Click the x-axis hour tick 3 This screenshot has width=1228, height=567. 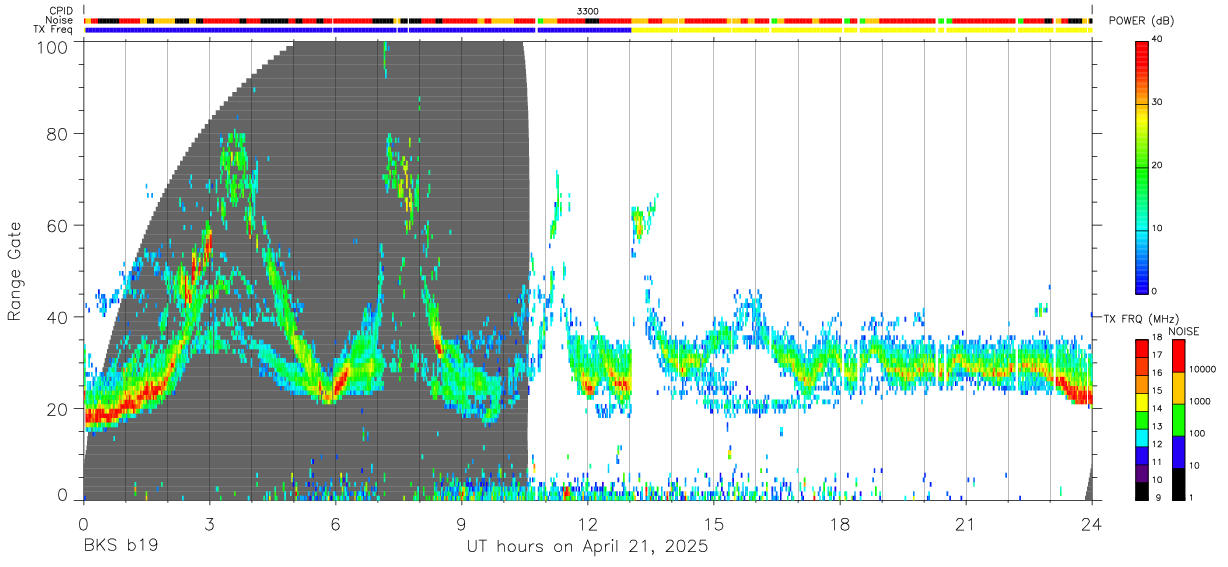[x=209, y=523]
